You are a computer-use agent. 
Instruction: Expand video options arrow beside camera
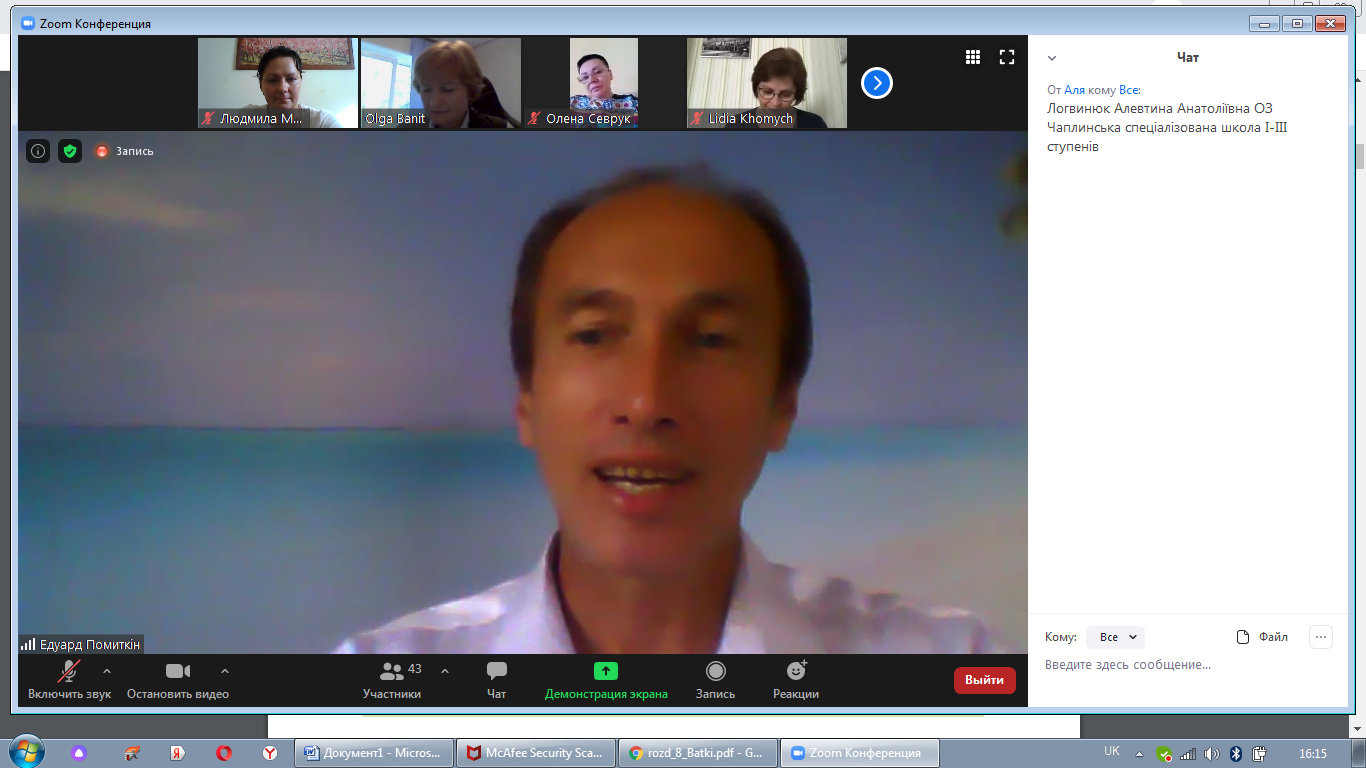point(225,671)
